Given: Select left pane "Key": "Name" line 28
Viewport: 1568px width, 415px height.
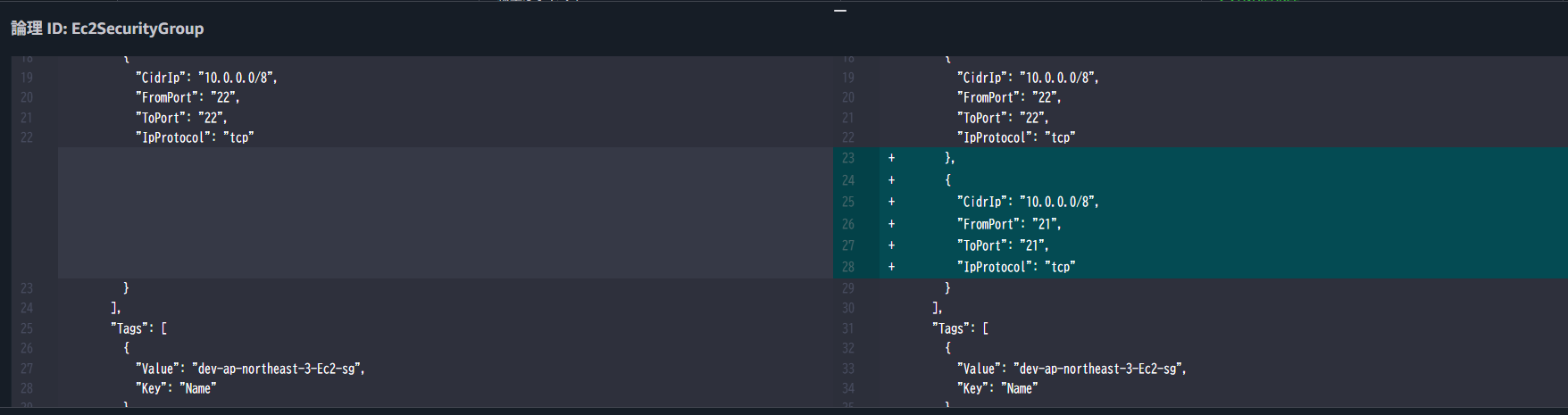Looking at the screenshot, I should [176, 388].
